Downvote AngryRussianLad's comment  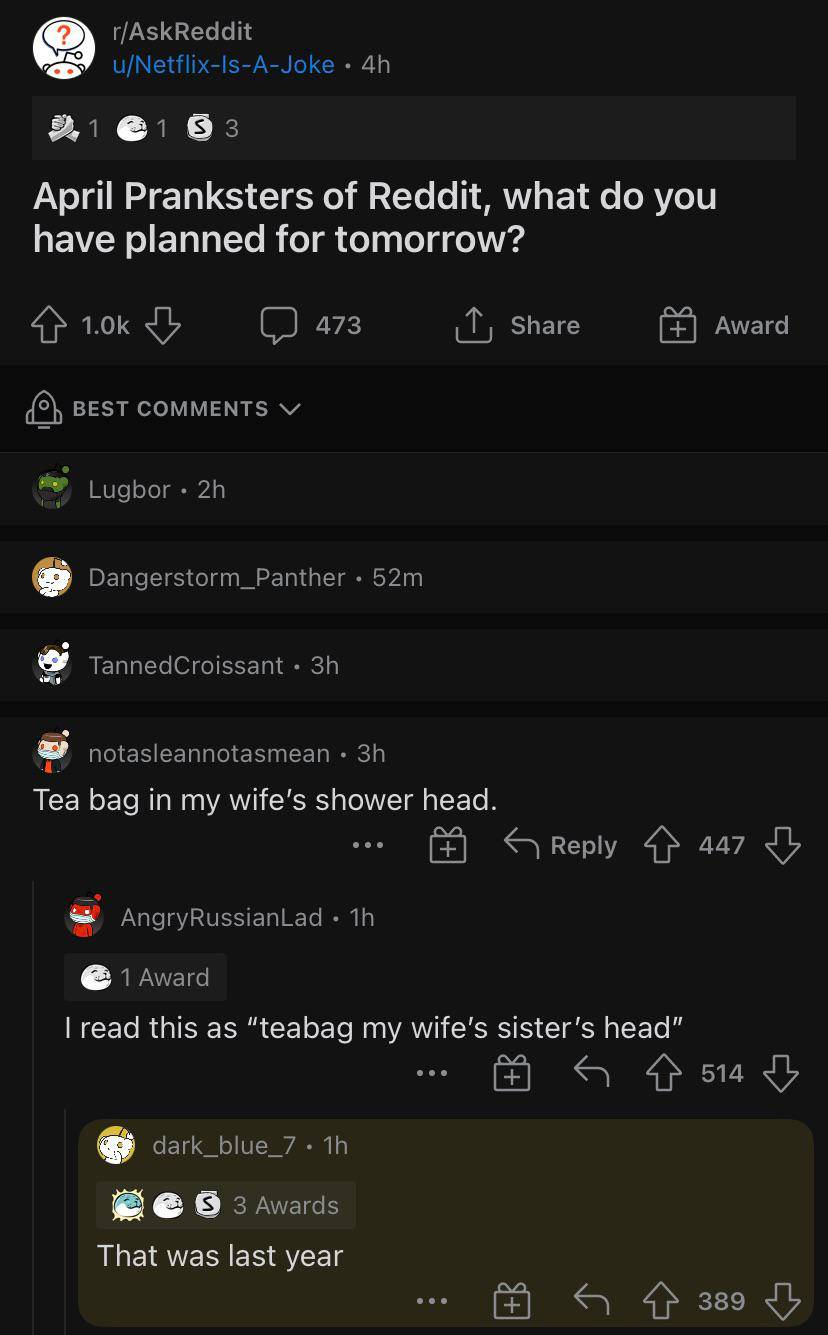(780, 1073)
